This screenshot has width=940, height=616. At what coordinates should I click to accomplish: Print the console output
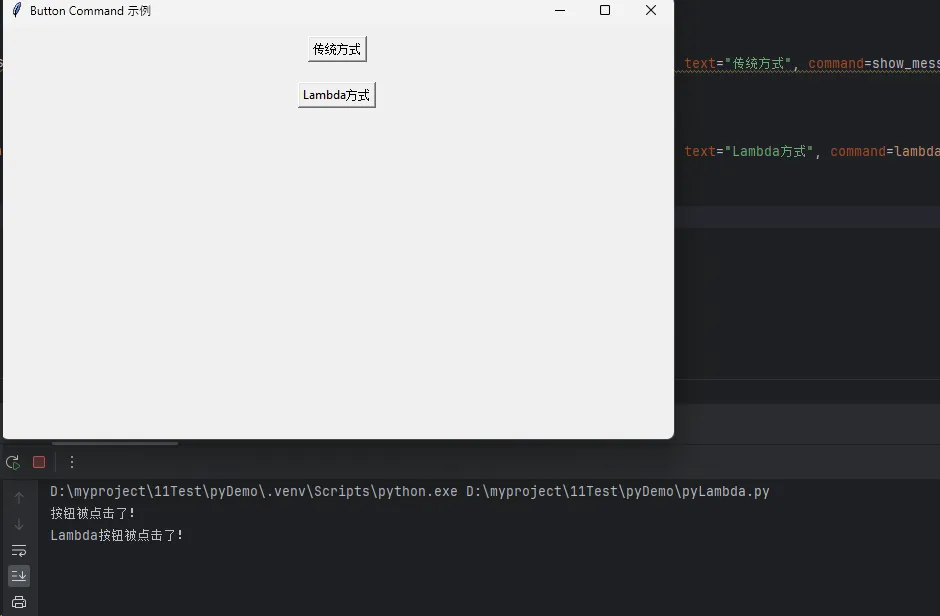click(x=19, y=602)
